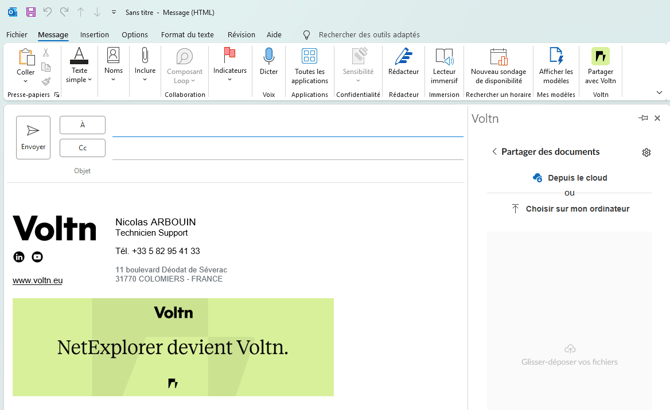The width and height of the screenshot is (670, 410).
Task: Open the www.voltn.eu link
Action: coord(38,280)
